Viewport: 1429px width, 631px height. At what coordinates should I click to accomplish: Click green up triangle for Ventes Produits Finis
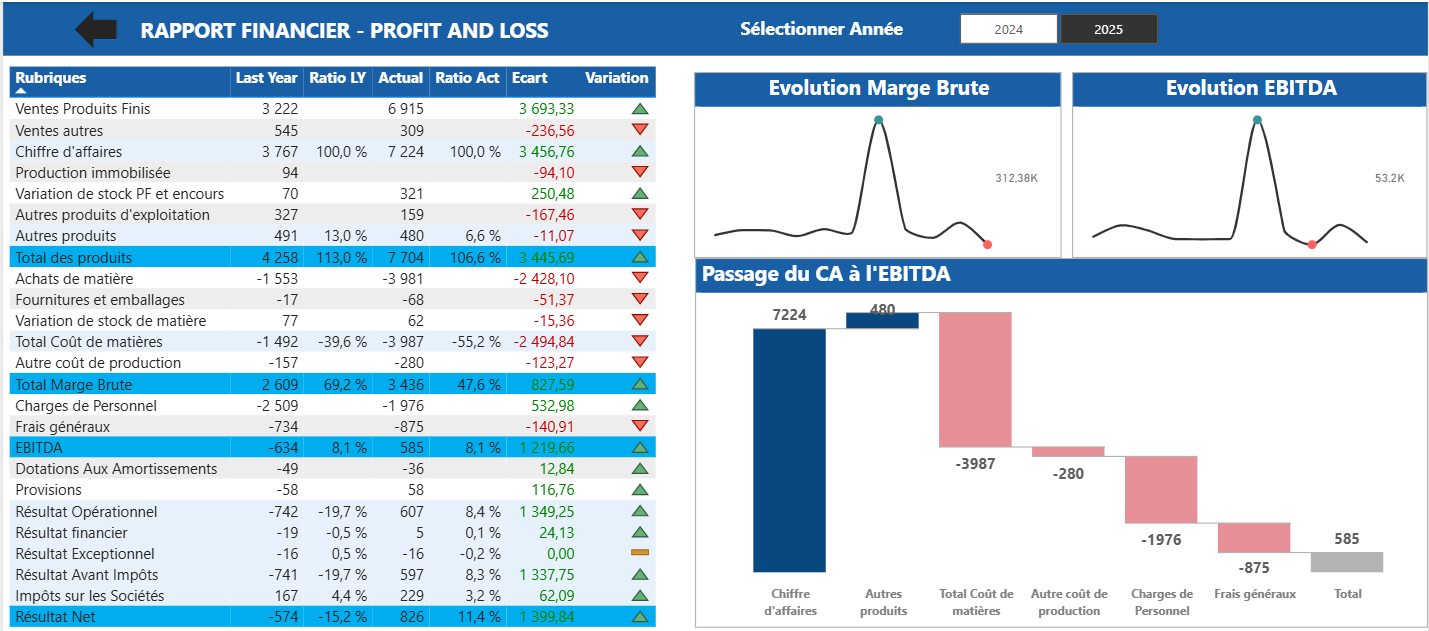(640, 108)
